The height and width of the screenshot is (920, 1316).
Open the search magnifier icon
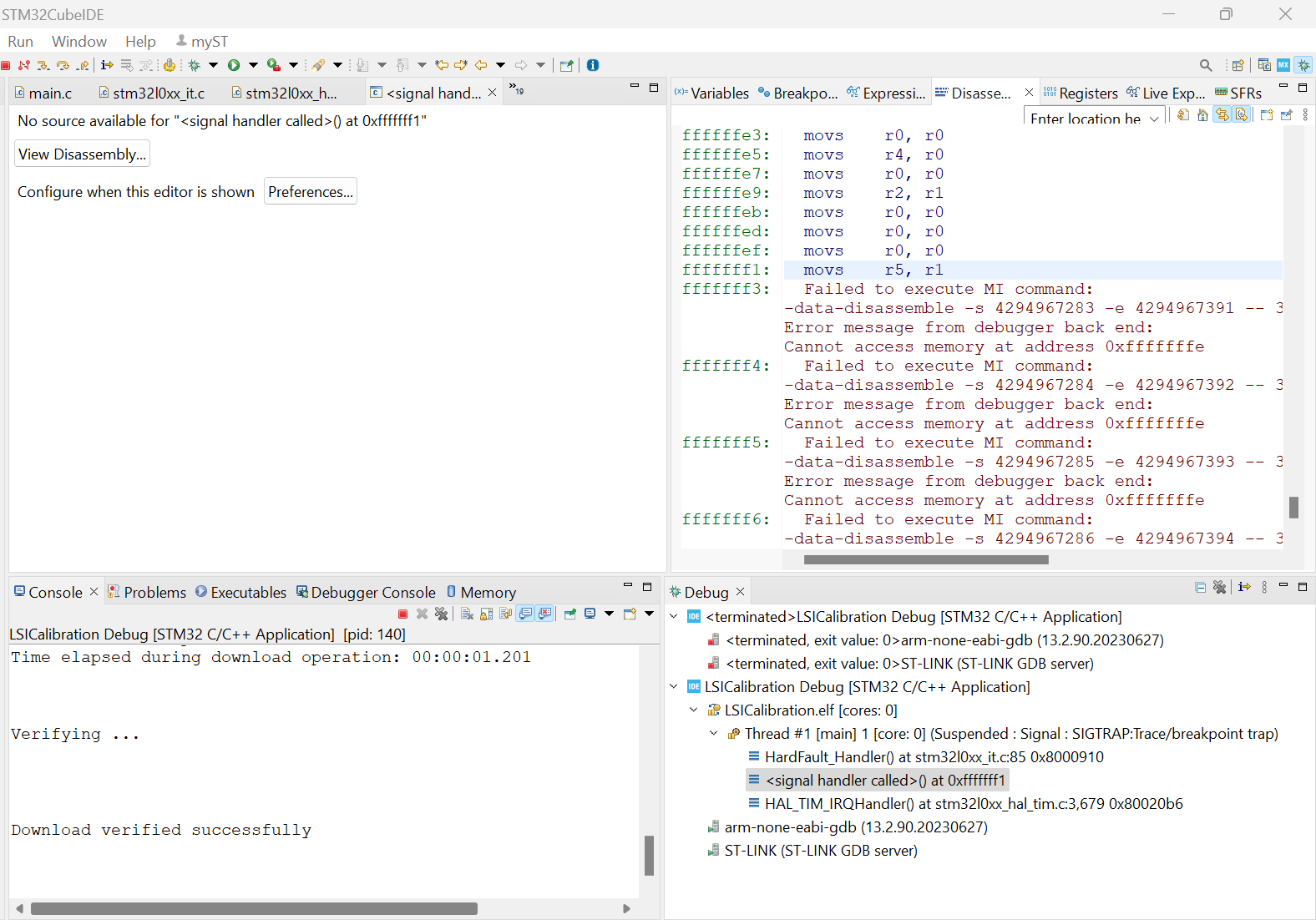coord(1205,65)
